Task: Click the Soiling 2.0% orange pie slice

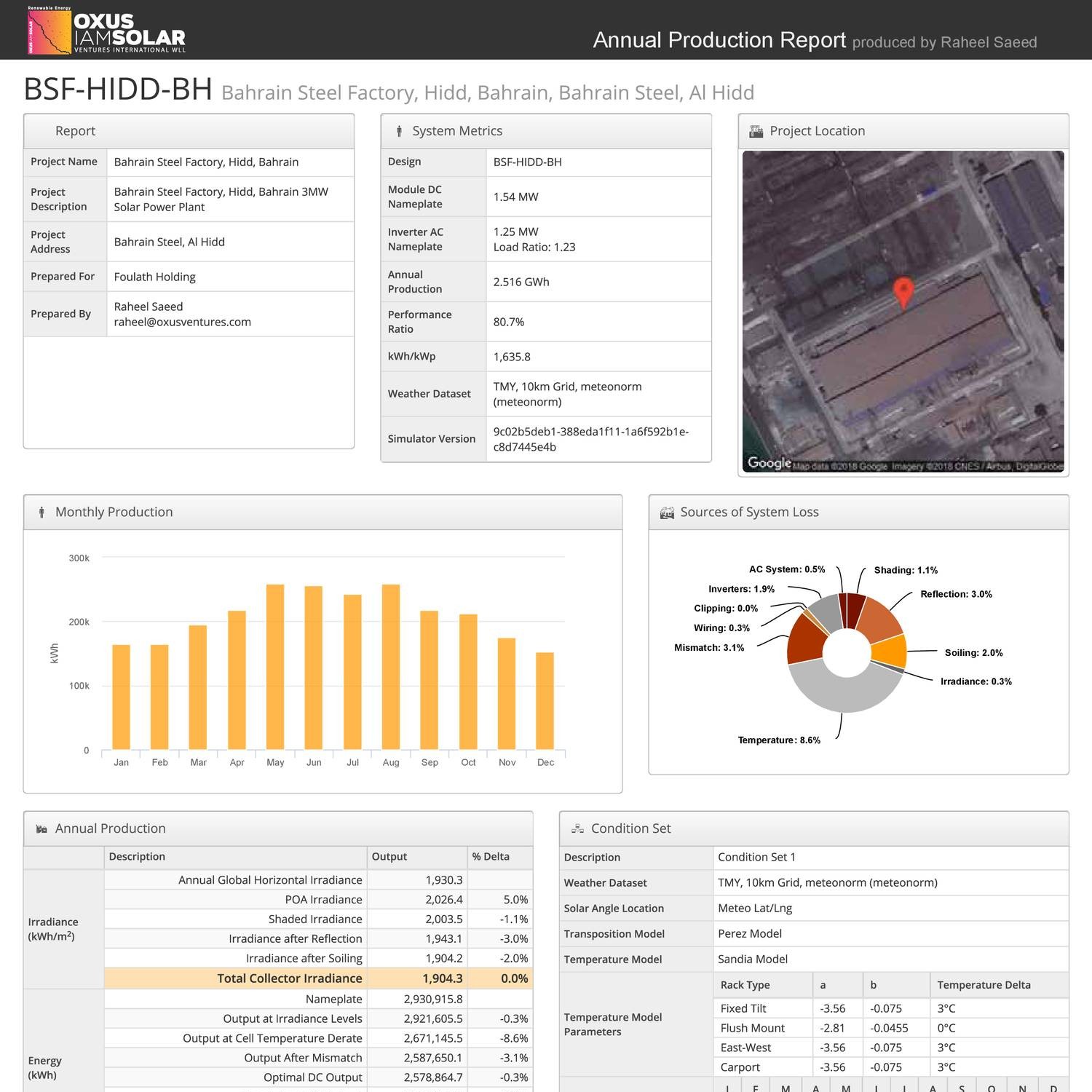Action: [x=890, y=650]
